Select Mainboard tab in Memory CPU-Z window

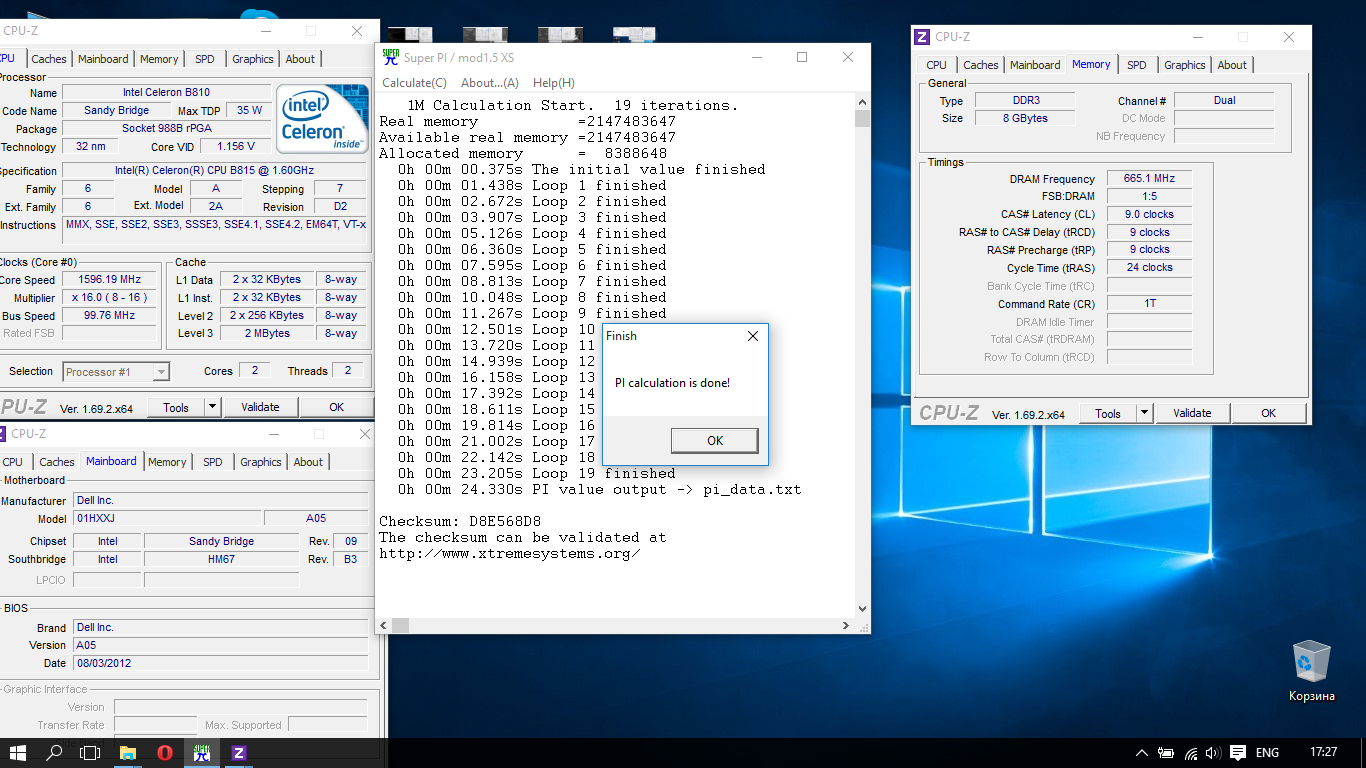click(x=1035, y=65)
